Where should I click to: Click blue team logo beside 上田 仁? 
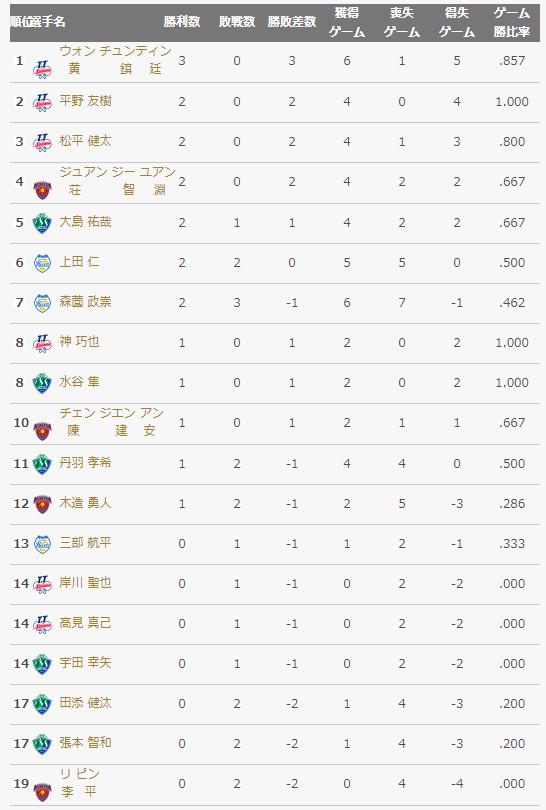click(42, 263)
